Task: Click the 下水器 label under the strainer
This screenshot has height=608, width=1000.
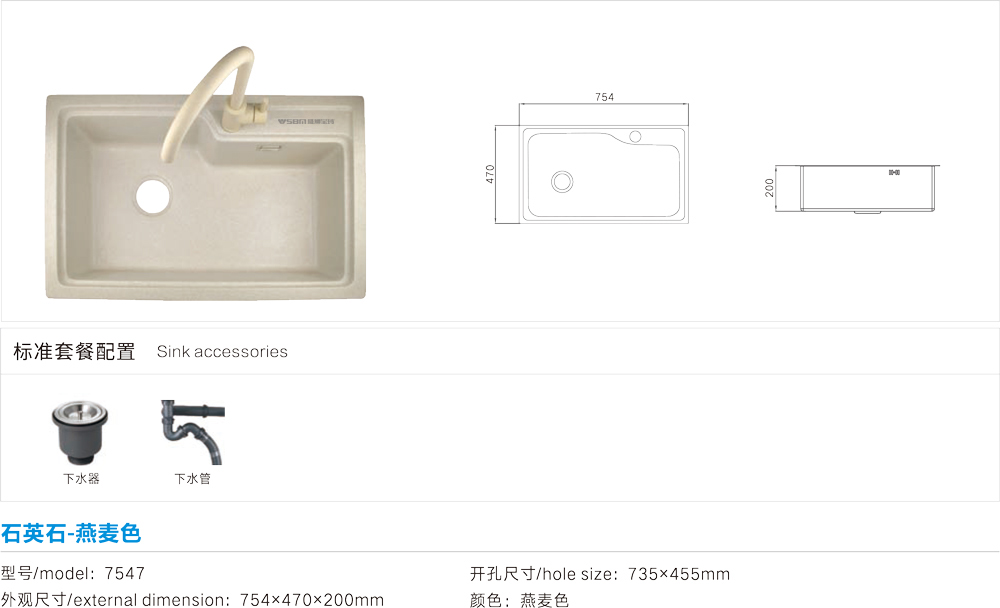Action: 81,478
